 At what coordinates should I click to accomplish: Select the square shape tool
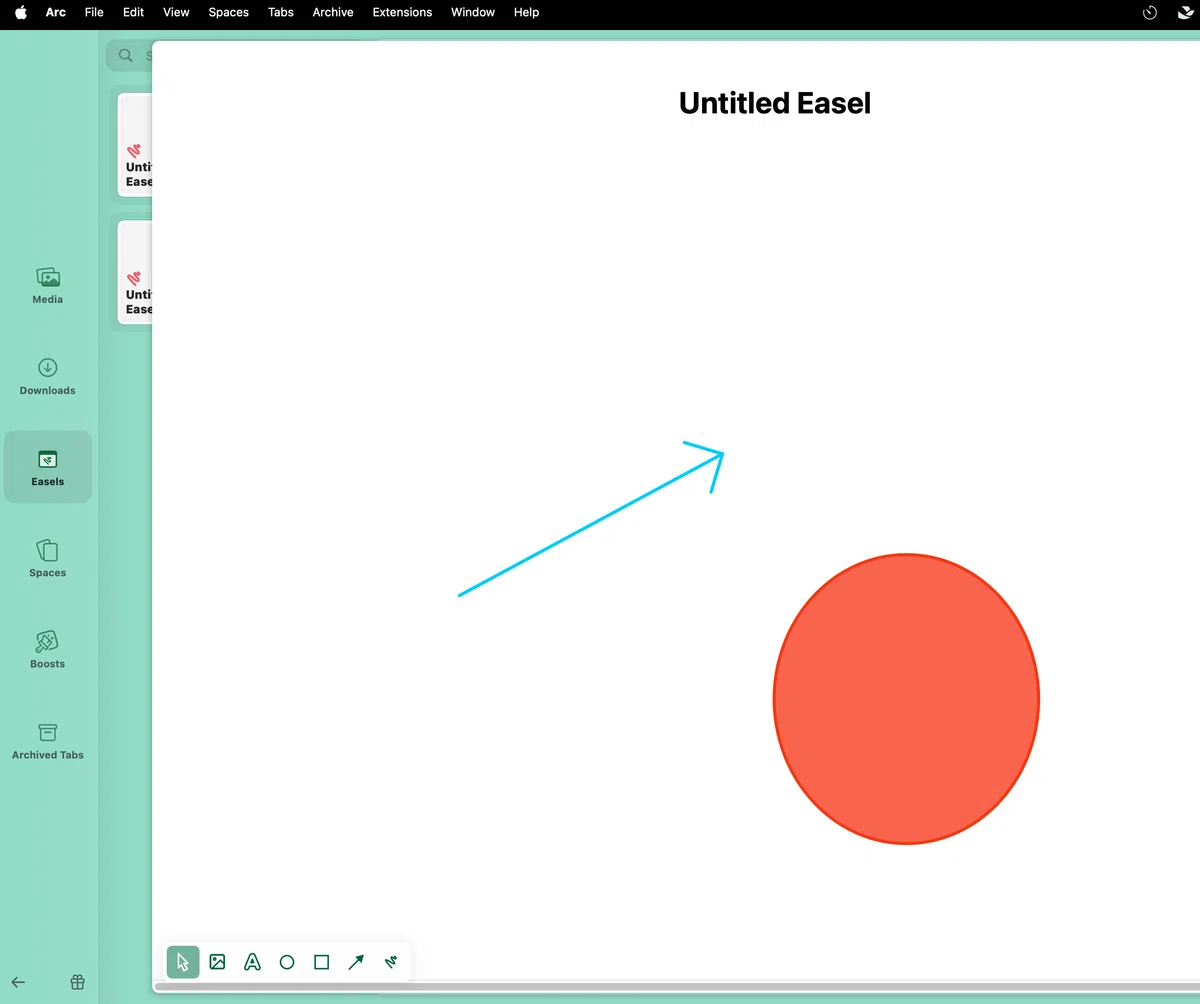(x=321, y=962)
